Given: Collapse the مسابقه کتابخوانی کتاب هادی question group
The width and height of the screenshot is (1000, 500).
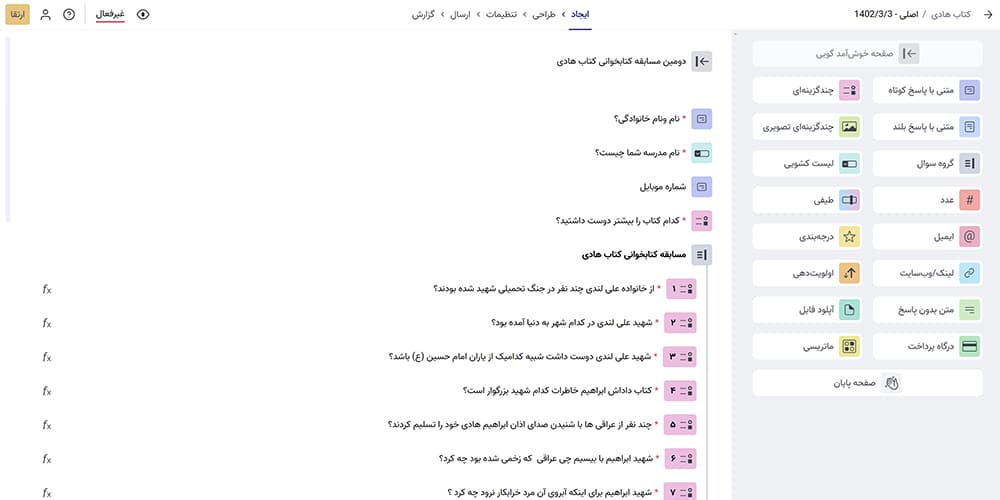Looking at the screenshot, I should 702,255.
